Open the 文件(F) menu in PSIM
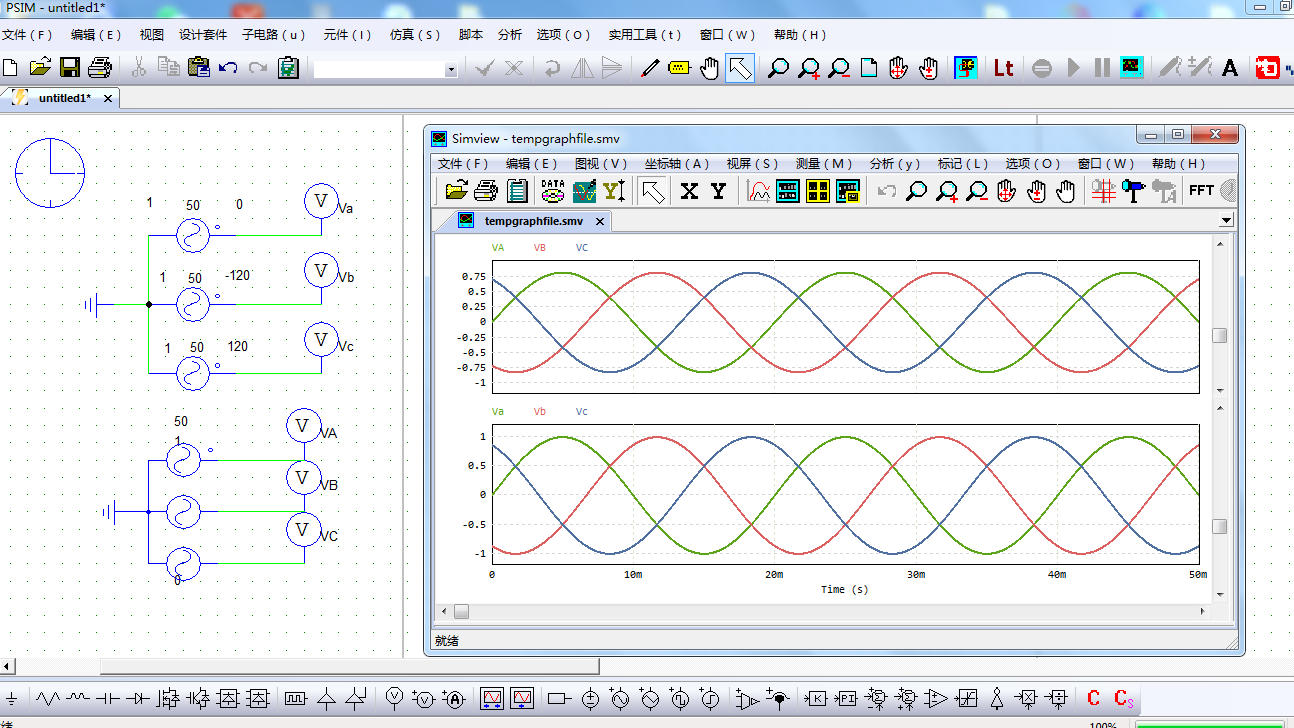1294x728 pixels. (x=27, y=34)
